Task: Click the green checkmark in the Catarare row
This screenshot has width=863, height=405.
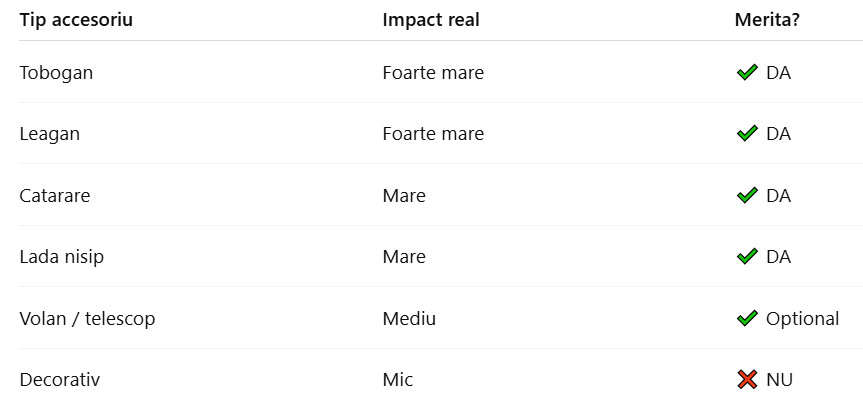Action: point(746,196)
